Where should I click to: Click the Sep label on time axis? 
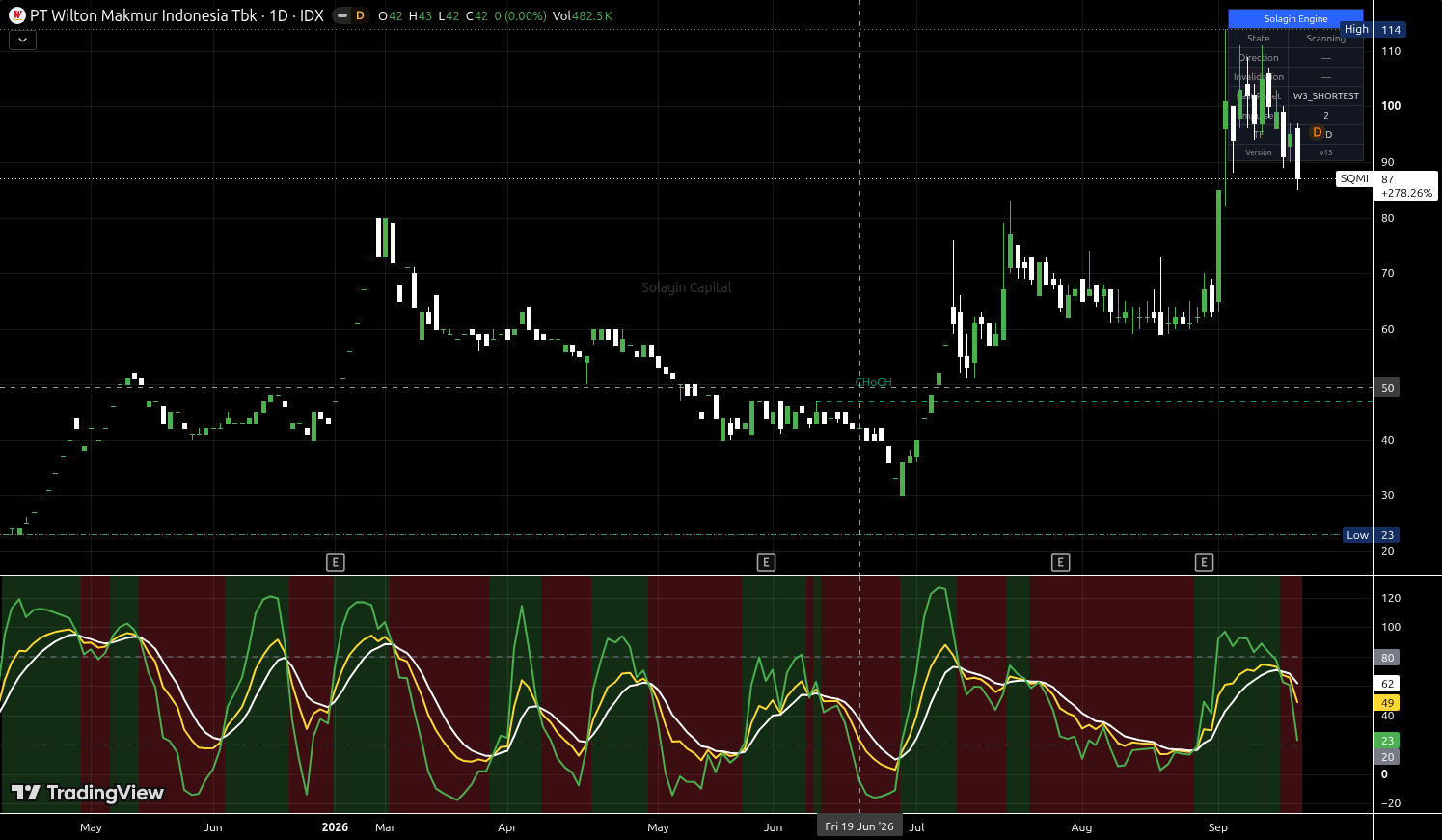[1218, 827]
